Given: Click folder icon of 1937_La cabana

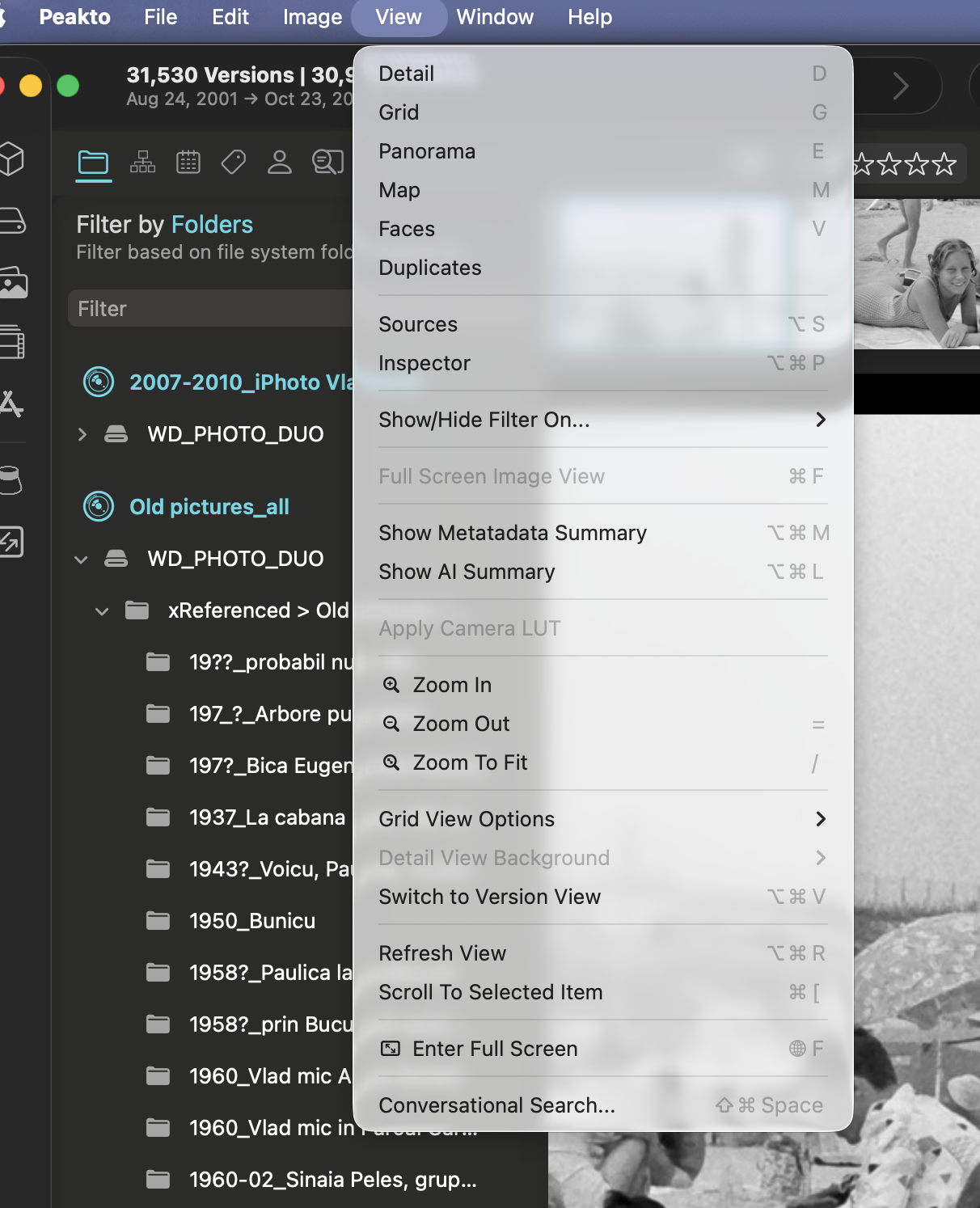Looking at the screenshot, I should (x=158, y=817).
